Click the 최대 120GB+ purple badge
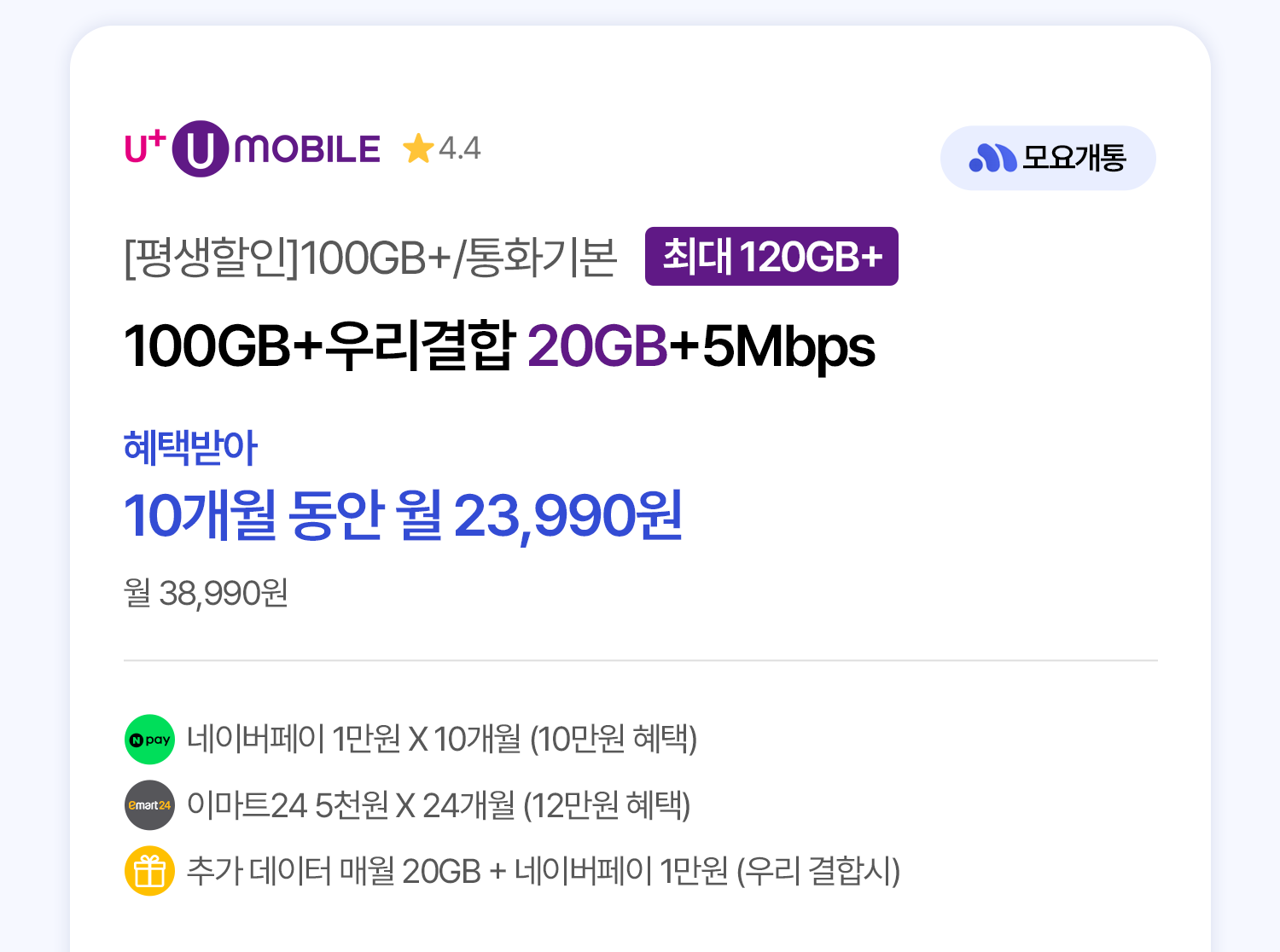Screen dimensions: 1280x952 [771, 257]
